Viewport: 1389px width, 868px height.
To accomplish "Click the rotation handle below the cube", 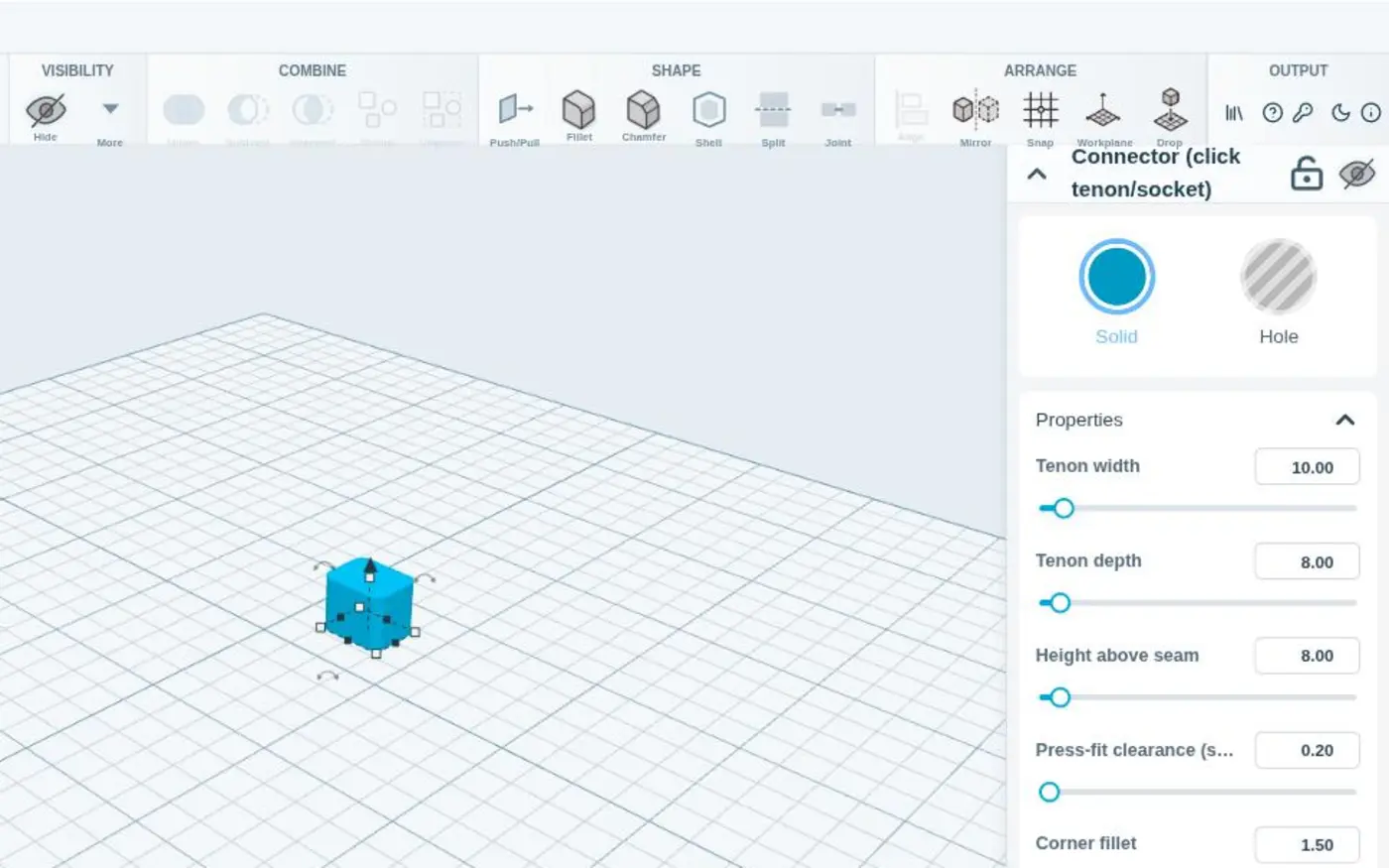I will pyautogui.click(x=327, y=677).
